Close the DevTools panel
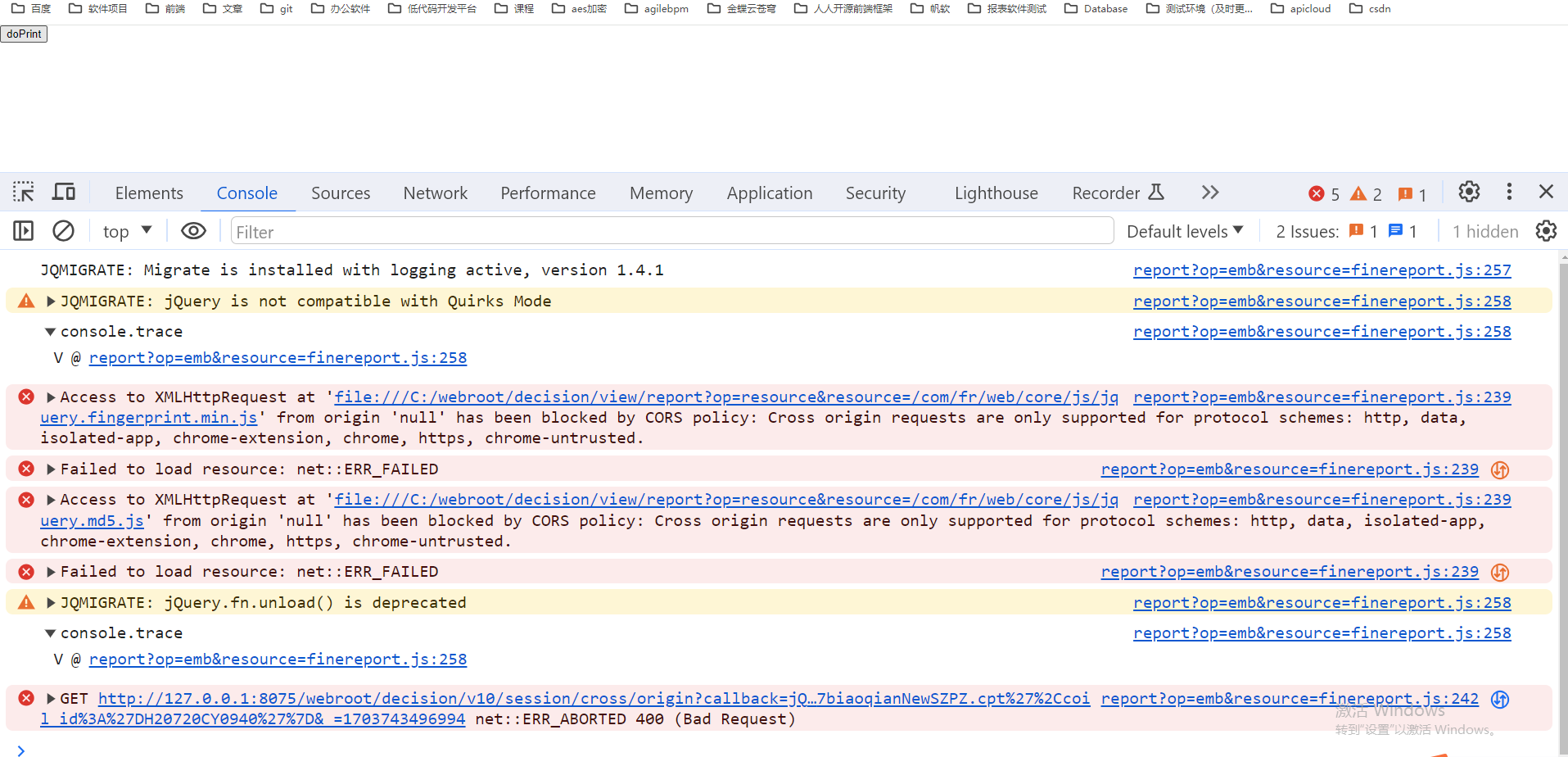This screenshot has height=757, width=1568. tap(1546, 192)
